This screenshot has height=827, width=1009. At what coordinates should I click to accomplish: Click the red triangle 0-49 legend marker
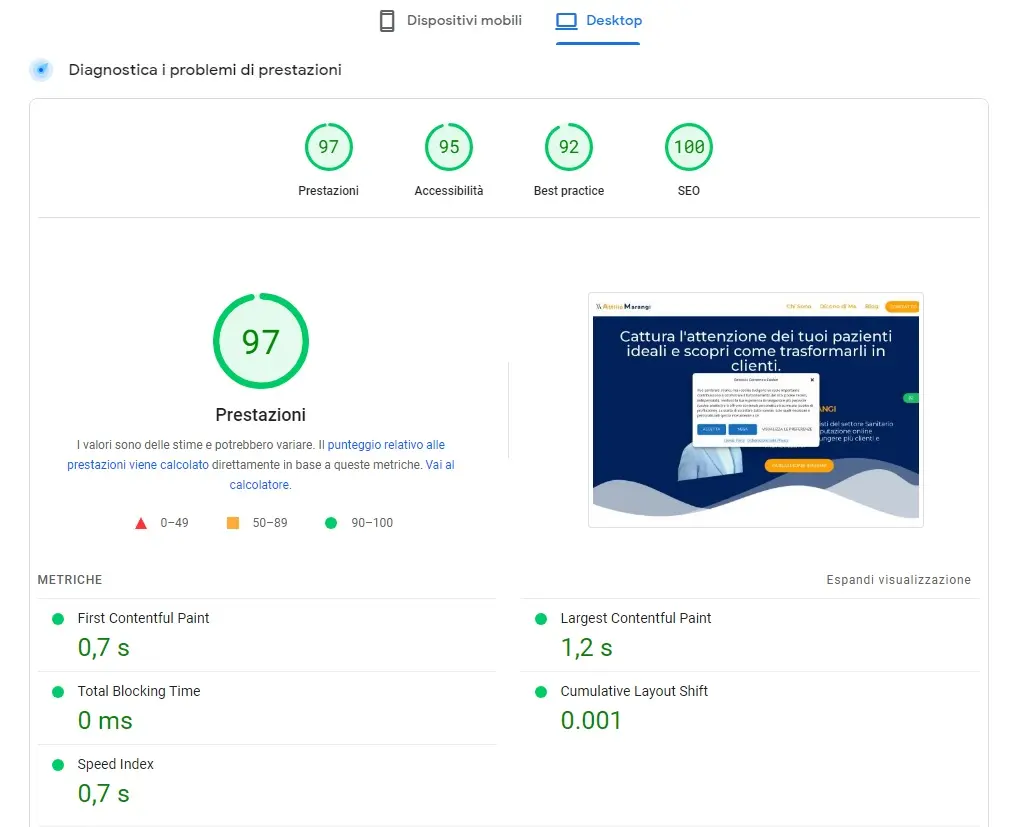click(141, 522)
